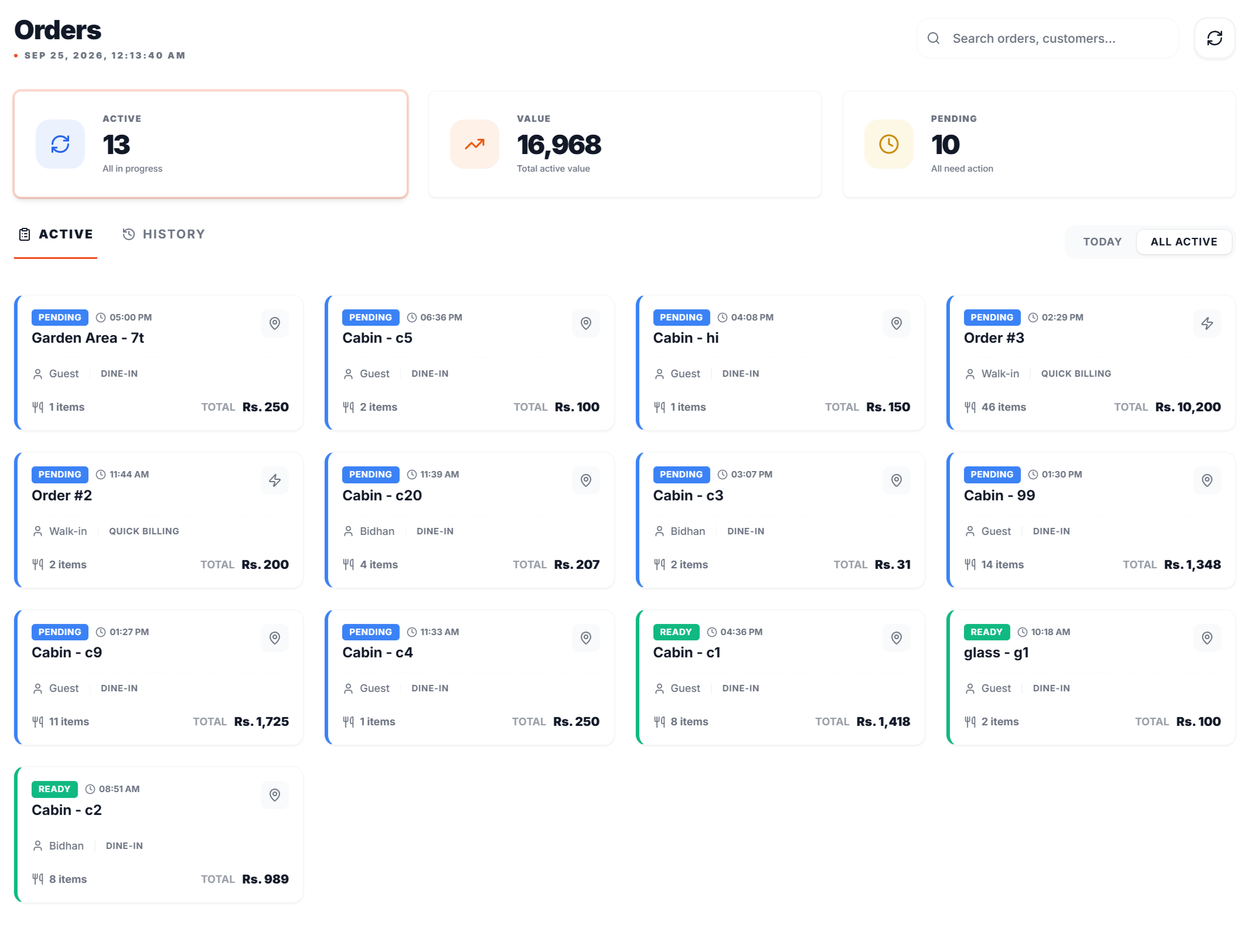Click the PENDING badge on Cabin - 99
Screen dimensions: 1250x952
coord(992,475)
